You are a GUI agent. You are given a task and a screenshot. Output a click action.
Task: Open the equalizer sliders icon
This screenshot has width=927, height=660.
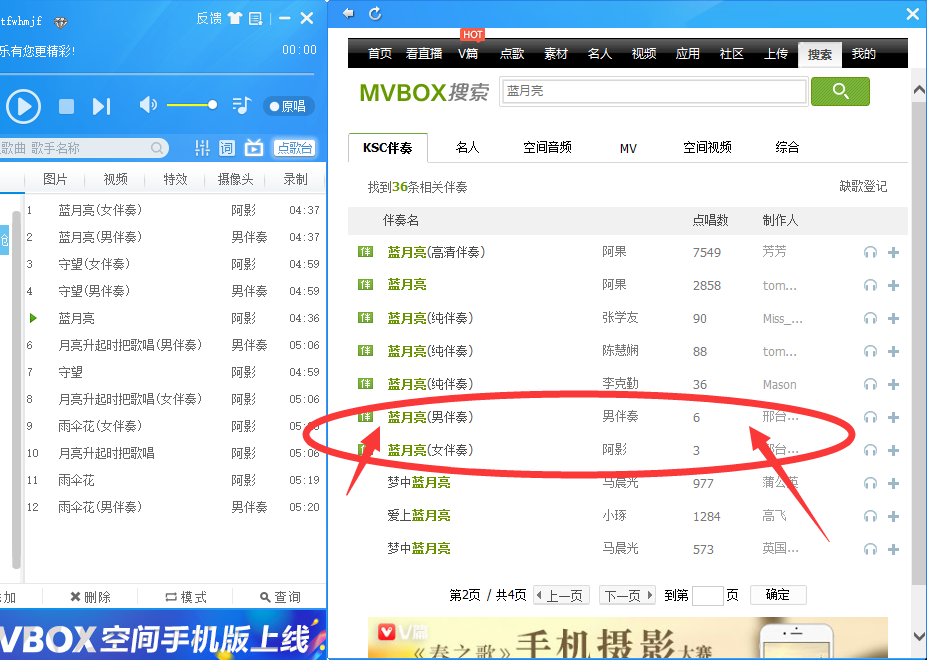click(x=202, y=148)
